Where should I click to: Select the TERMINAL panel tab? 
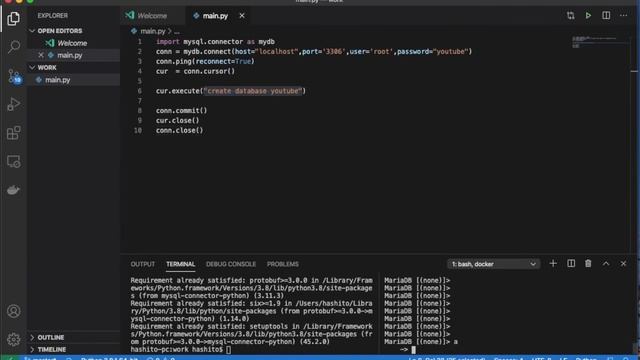[180, 264]
